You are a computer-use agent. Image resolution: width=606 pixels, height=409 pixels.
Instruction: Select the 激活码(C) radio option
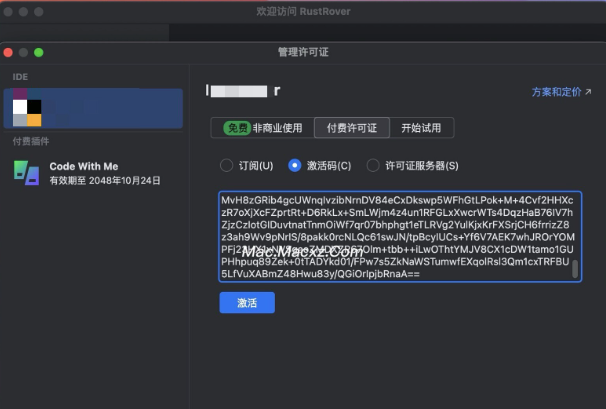point(320,166)
